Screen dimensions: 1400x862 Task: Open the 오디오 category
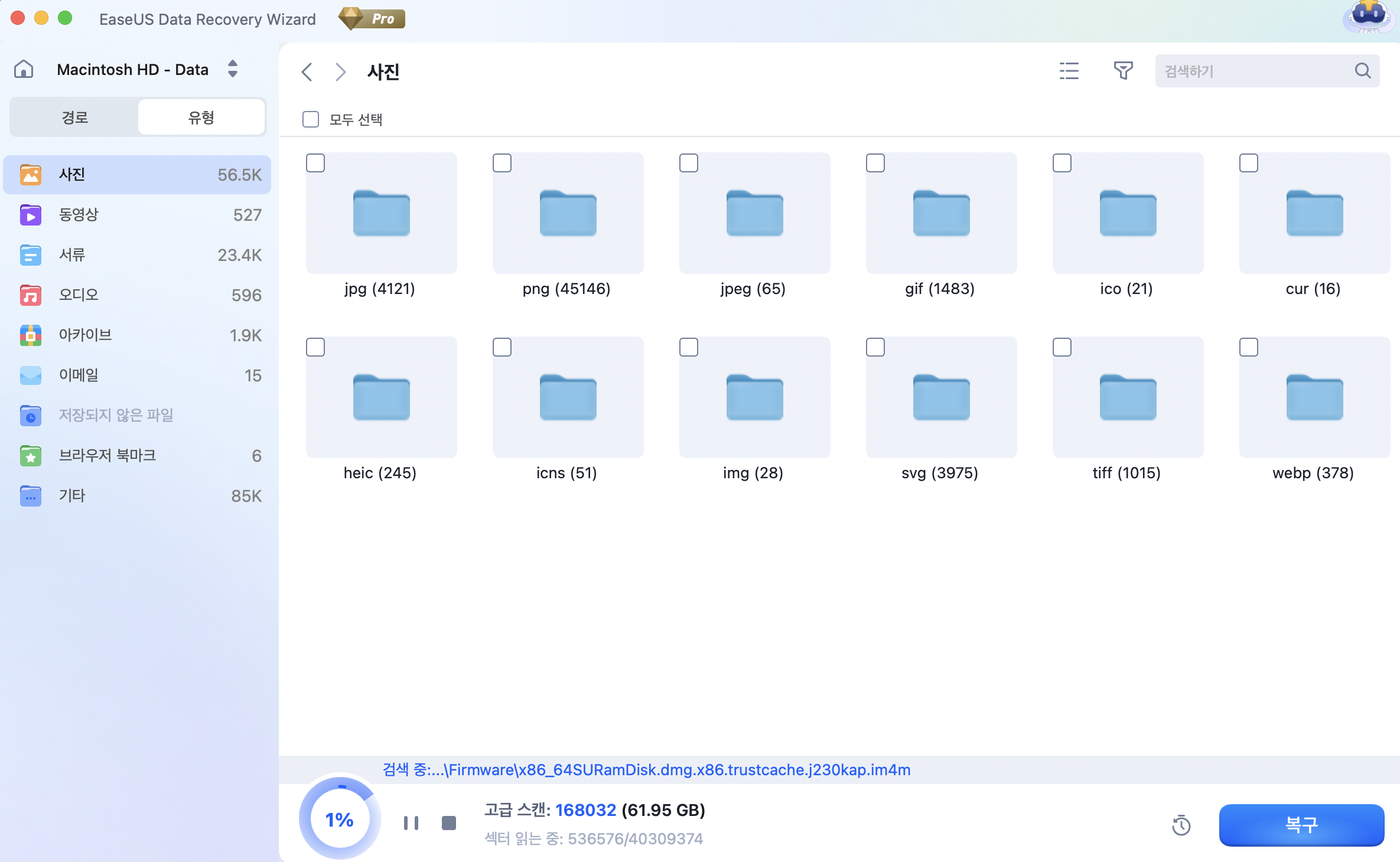(78, 295)
